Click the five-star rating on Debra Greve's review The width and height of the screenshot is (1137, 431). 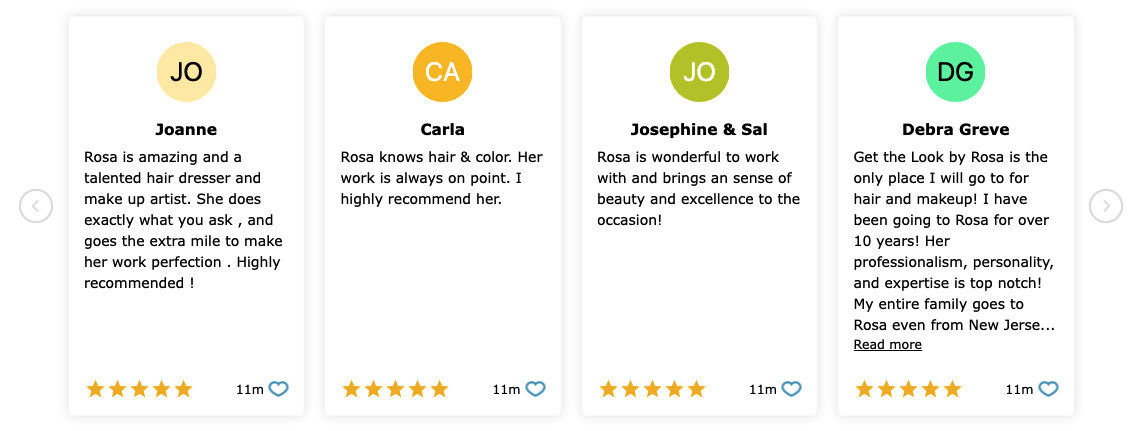pyautogui.click(x=909, y=390)
